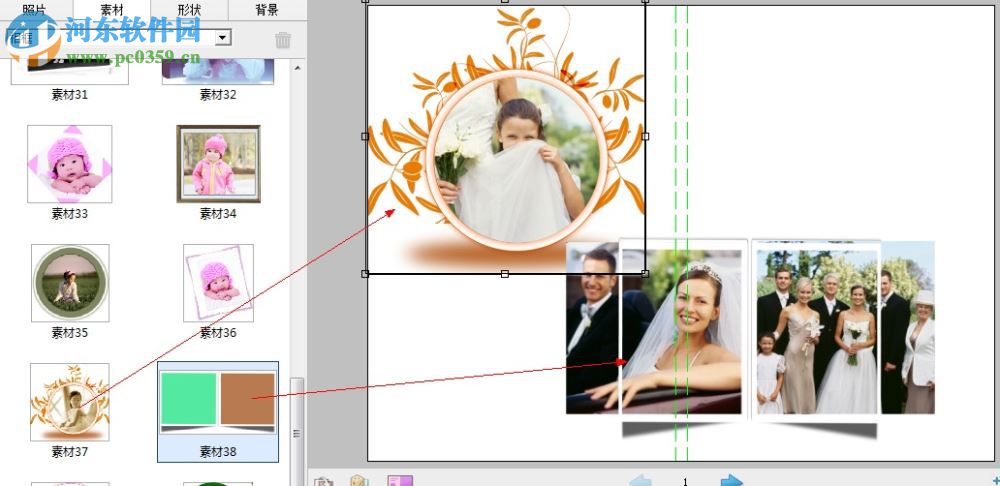Pick the 素材33 pink arrows frame

pos(70,164)
